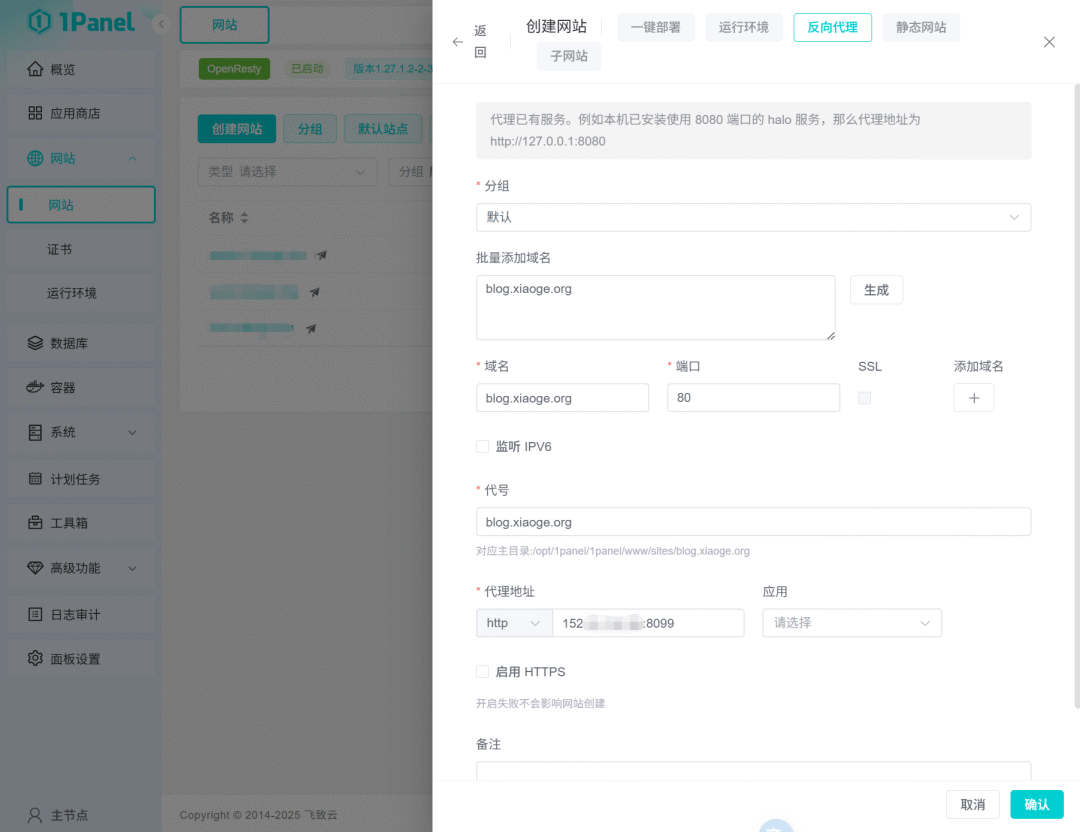The height and width of the screenshot is (832, 1080).
Task: Click the plus icon under 添加域名
Action: 973,397
